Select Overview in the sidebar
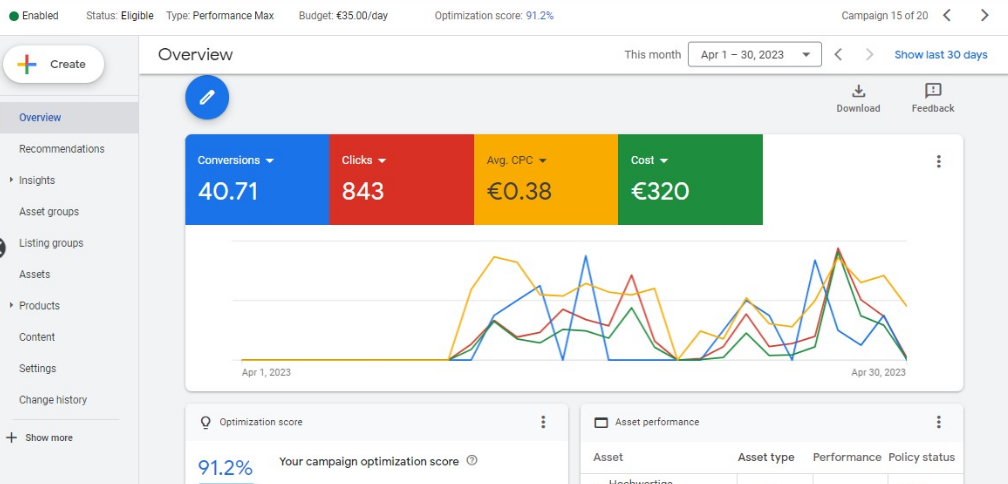1008x484 pixels. [x=69, y=118]
